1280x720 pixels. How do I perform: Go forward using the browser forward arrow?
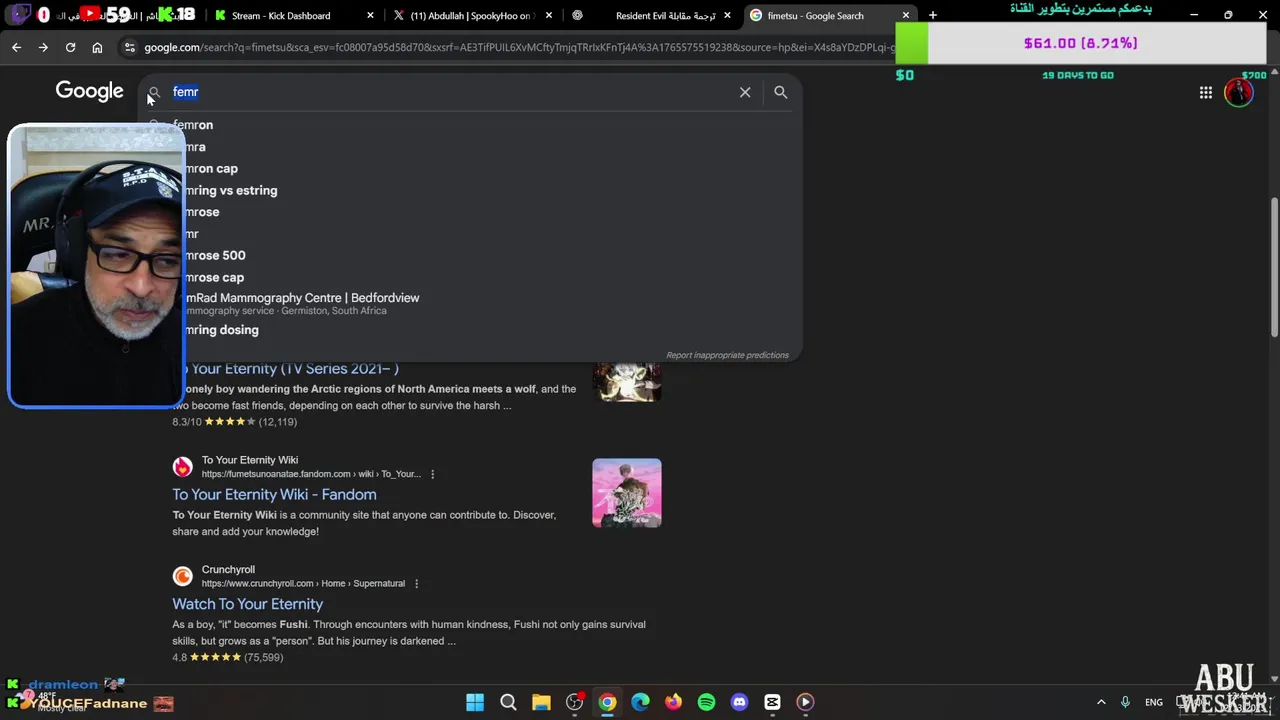(x=43, y=47)
